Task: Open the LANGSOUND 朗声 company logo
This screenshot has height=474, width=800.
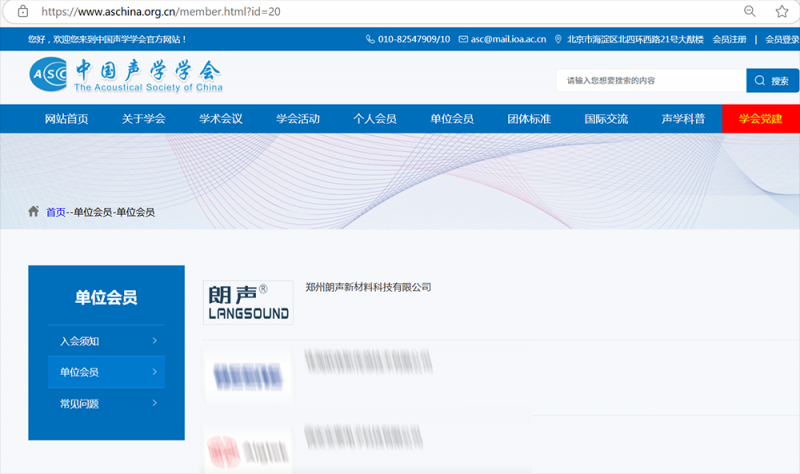Action: pos(248,303)
